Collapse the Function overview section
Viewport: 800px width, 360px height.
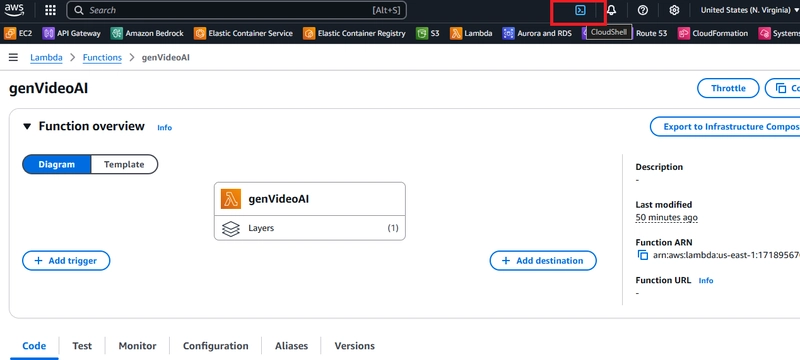point(27,126)
